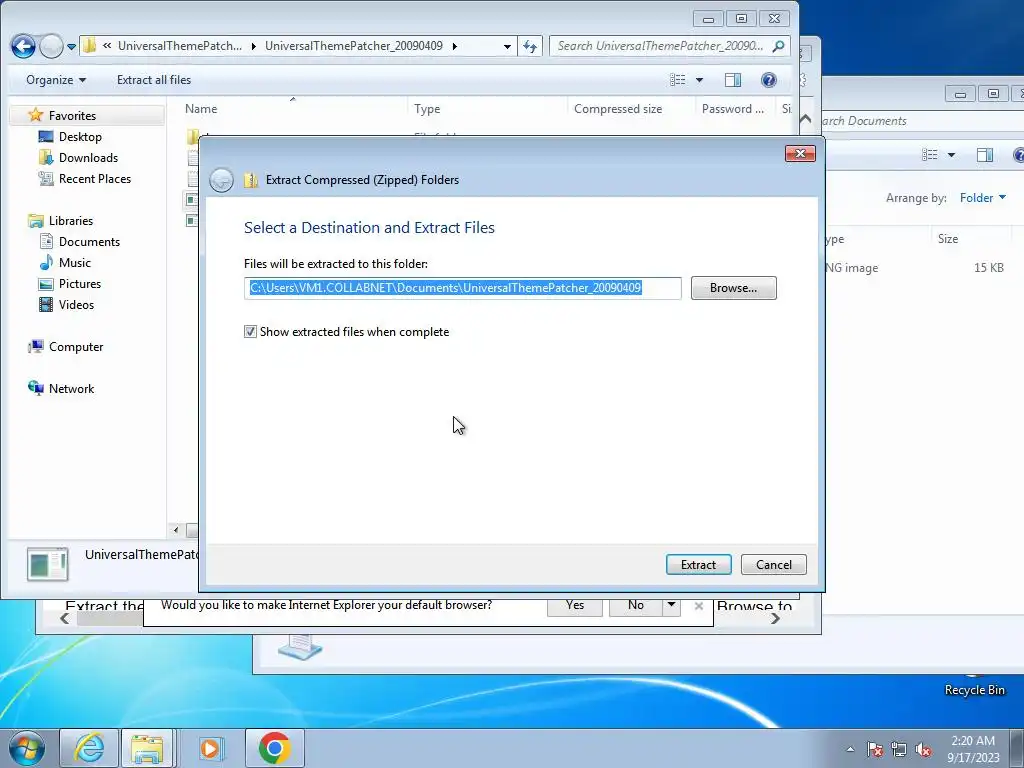The height and width of the screenshot is (768, 1024).
Task: Click the wizard back arrow in Extract dialog
Action: click(x=221, y=180)
